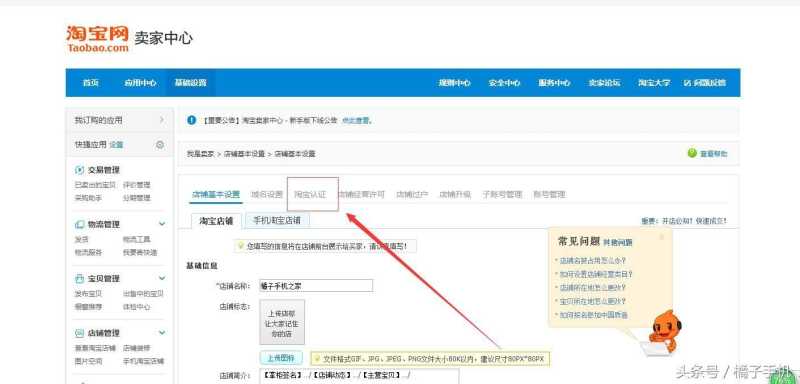The height and width of the screenshot is (384, 800).
Task: Open 查看帮助 link
Action: coord(713,153)
